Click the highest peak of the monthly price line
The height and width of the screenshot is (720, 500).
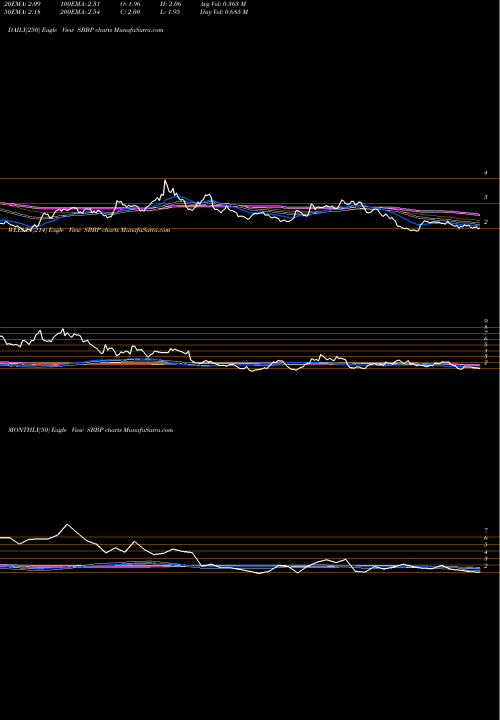coord(67,524)
